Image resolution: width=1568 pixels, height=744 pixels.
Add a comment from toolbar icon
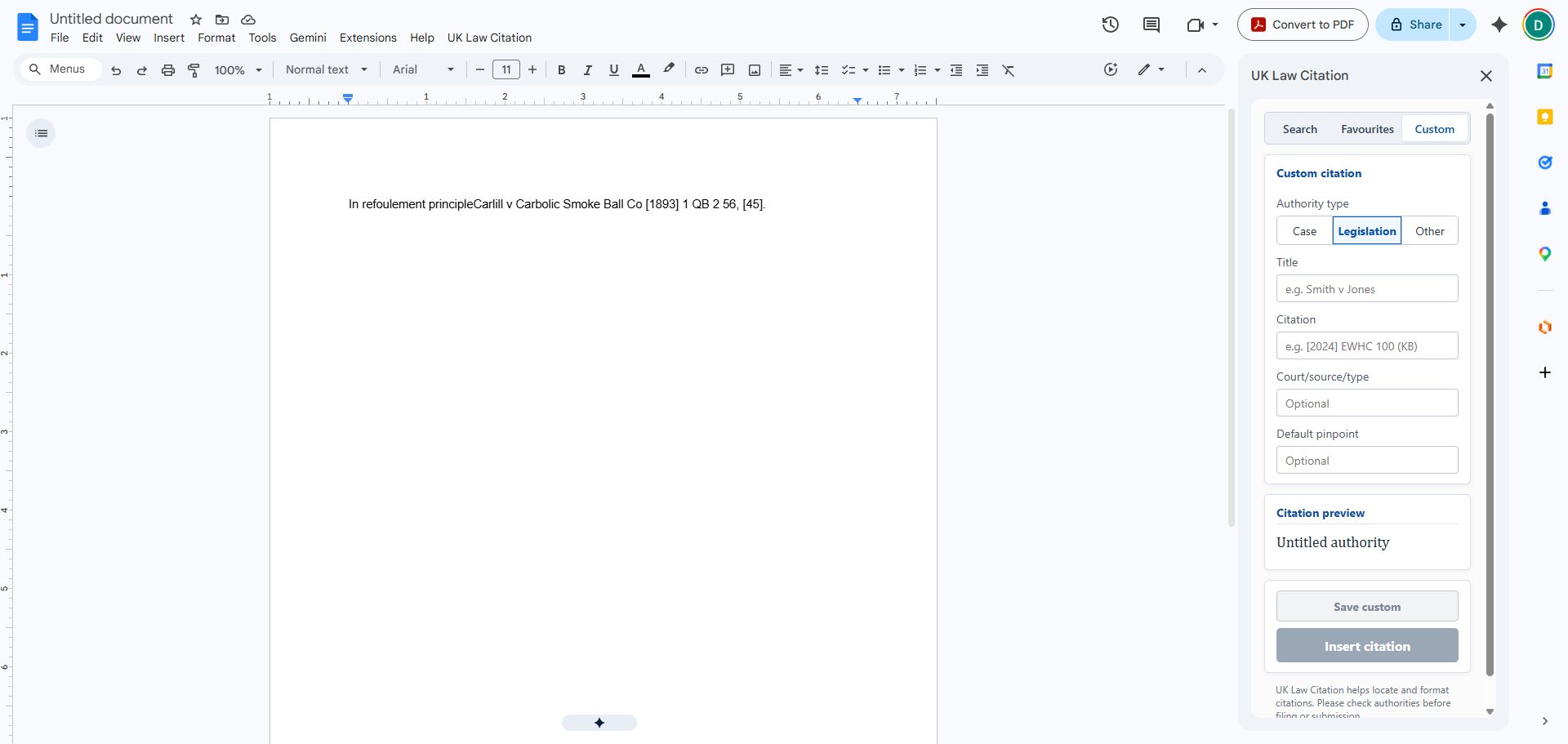728,70
